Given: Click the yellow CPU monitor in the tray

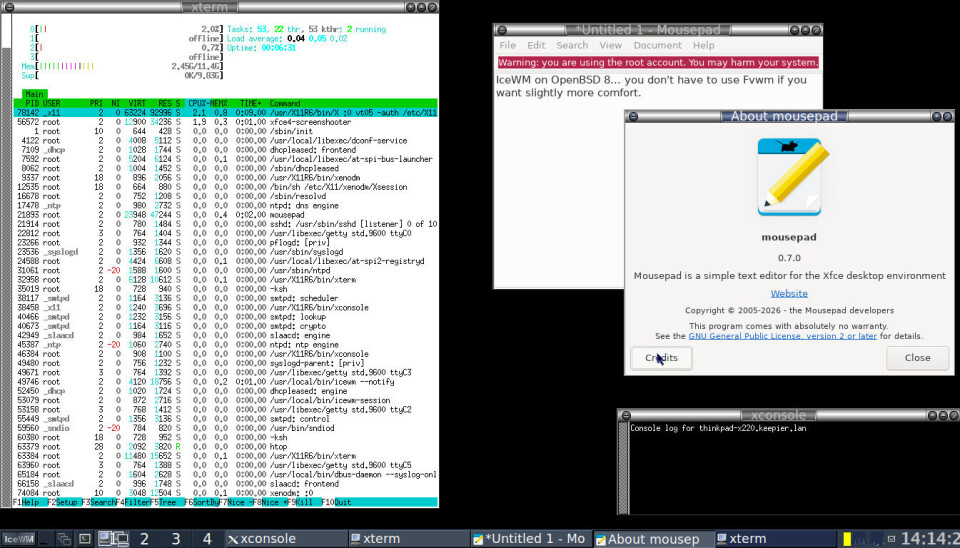Looking at the screenshot, I should point(847,539).
